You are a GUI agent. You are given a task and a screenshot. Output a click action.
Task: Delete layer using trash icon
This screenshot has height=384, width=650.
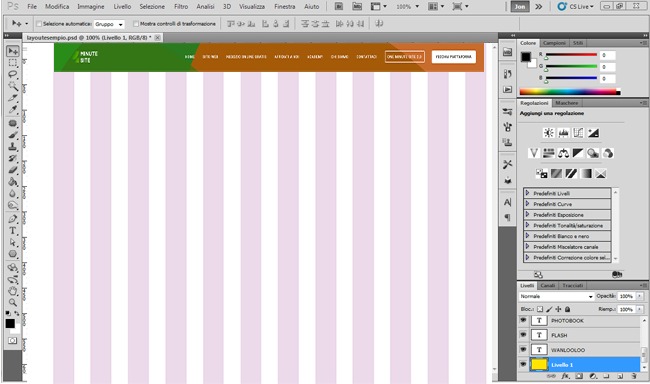(x=634, y=376)
